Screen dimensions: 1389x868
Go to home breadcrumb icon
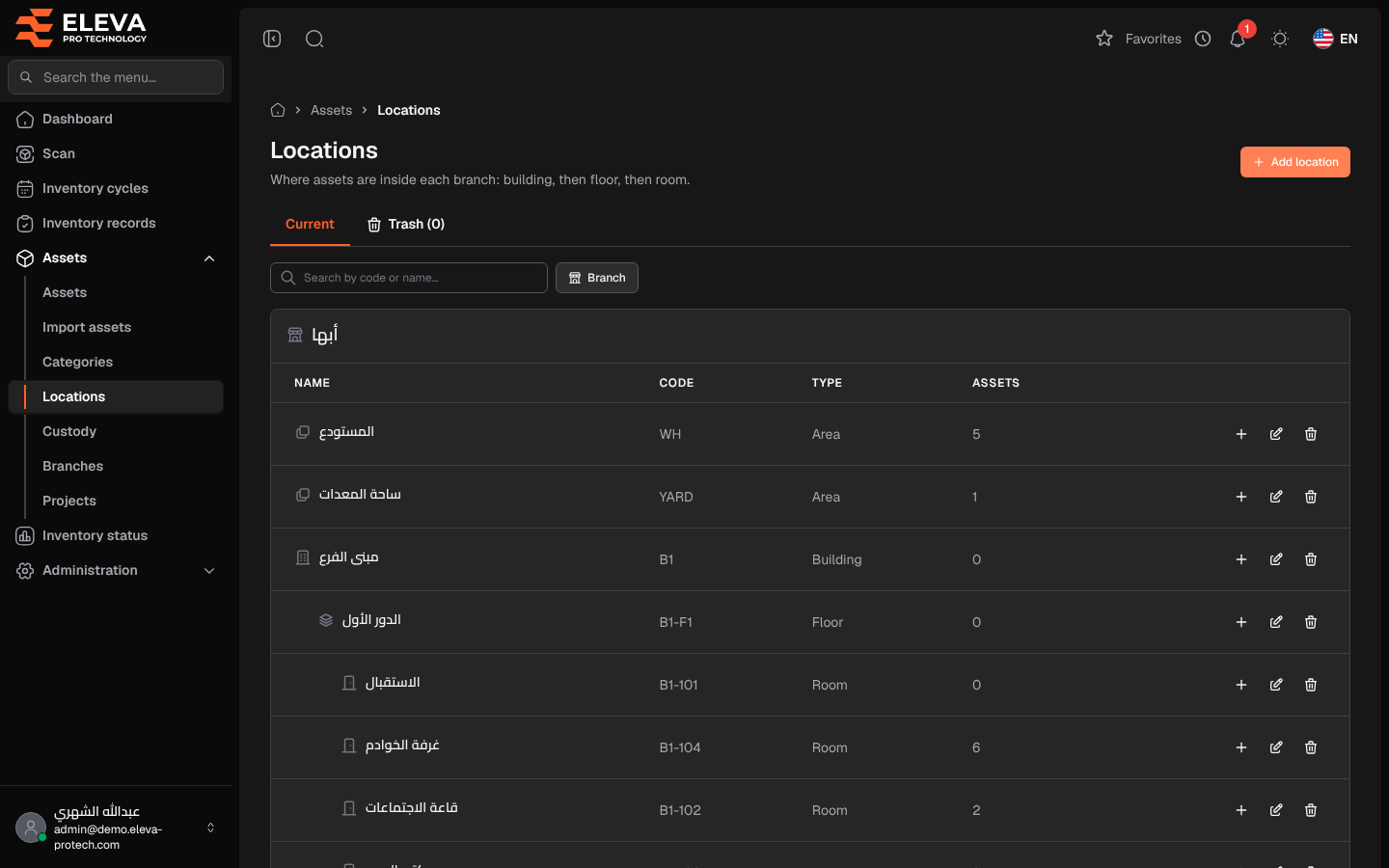(278, 110)
